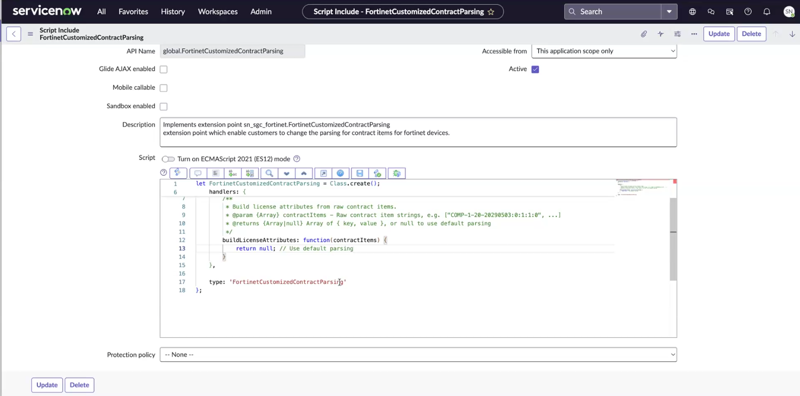Open the globe scope picker icon
This screenshot has height=396, width=800.
pos(692,12)
